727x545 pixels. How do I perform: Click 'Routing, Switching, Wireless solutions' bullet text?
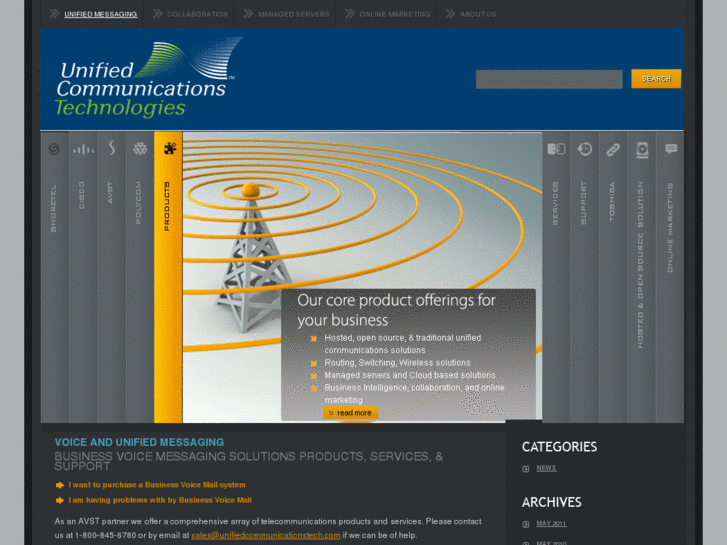[397, 363]
